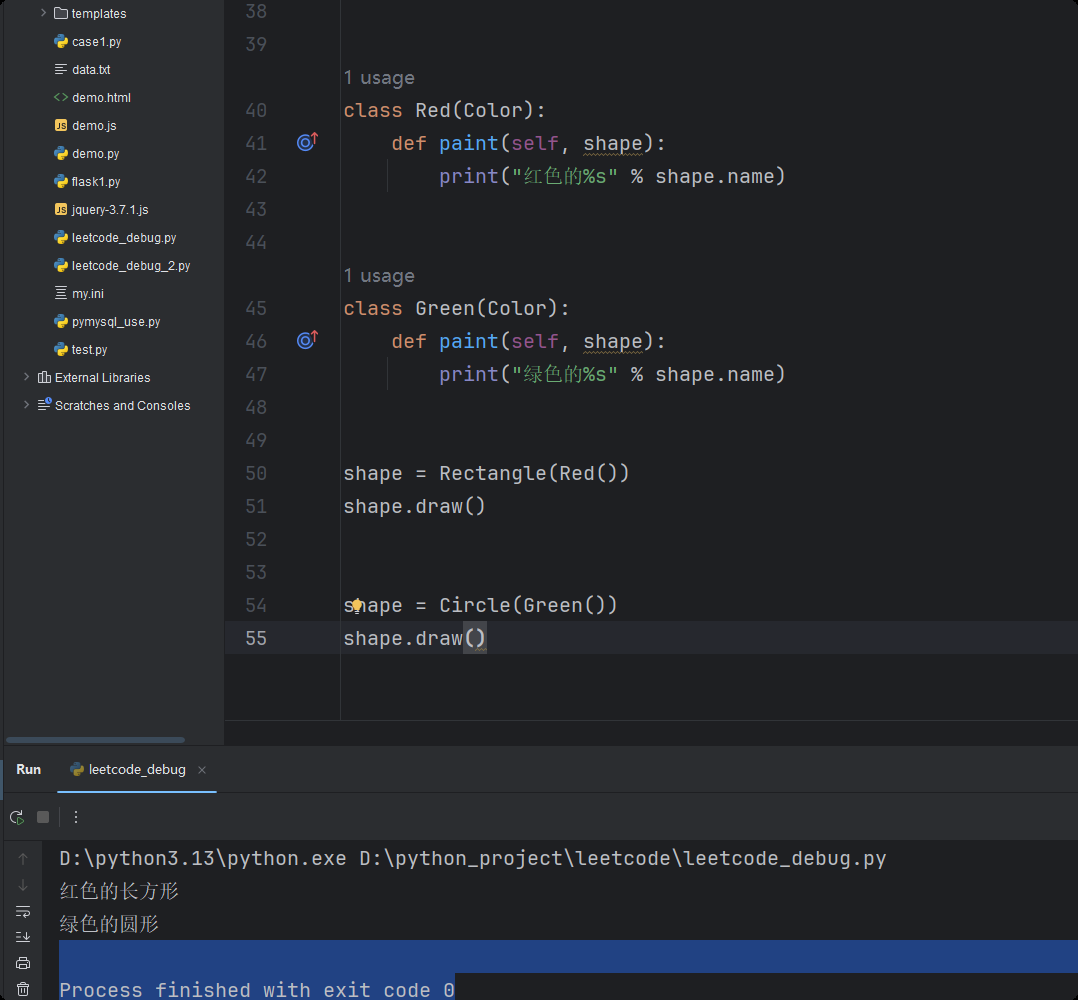Click console output '绿色的圆形'
This screenshot has height=1000, width=1078.
point(109,924)
